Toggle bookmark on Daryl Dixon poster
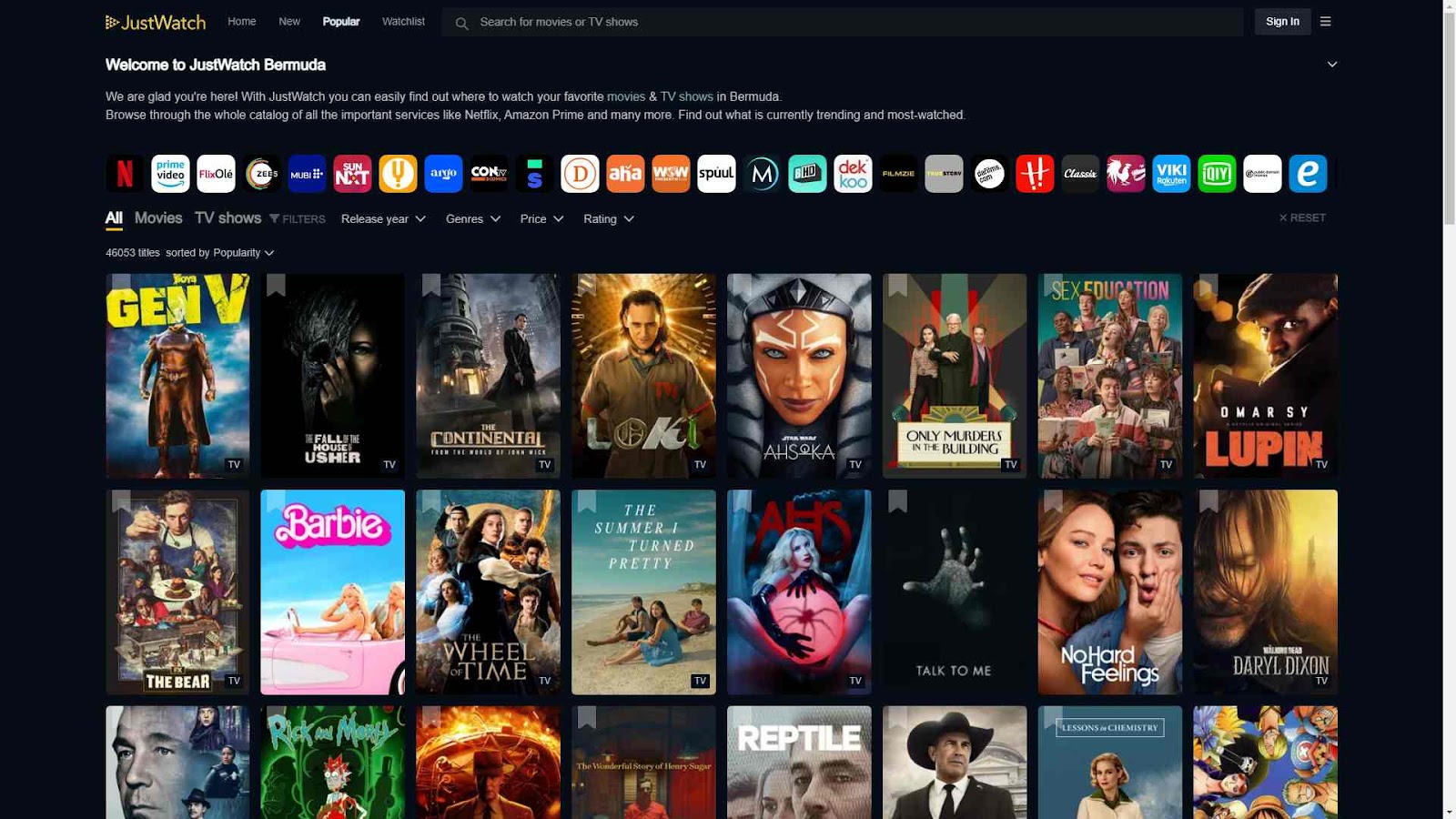Viewport: 1456px width, 819px height. click(1208, 501)
